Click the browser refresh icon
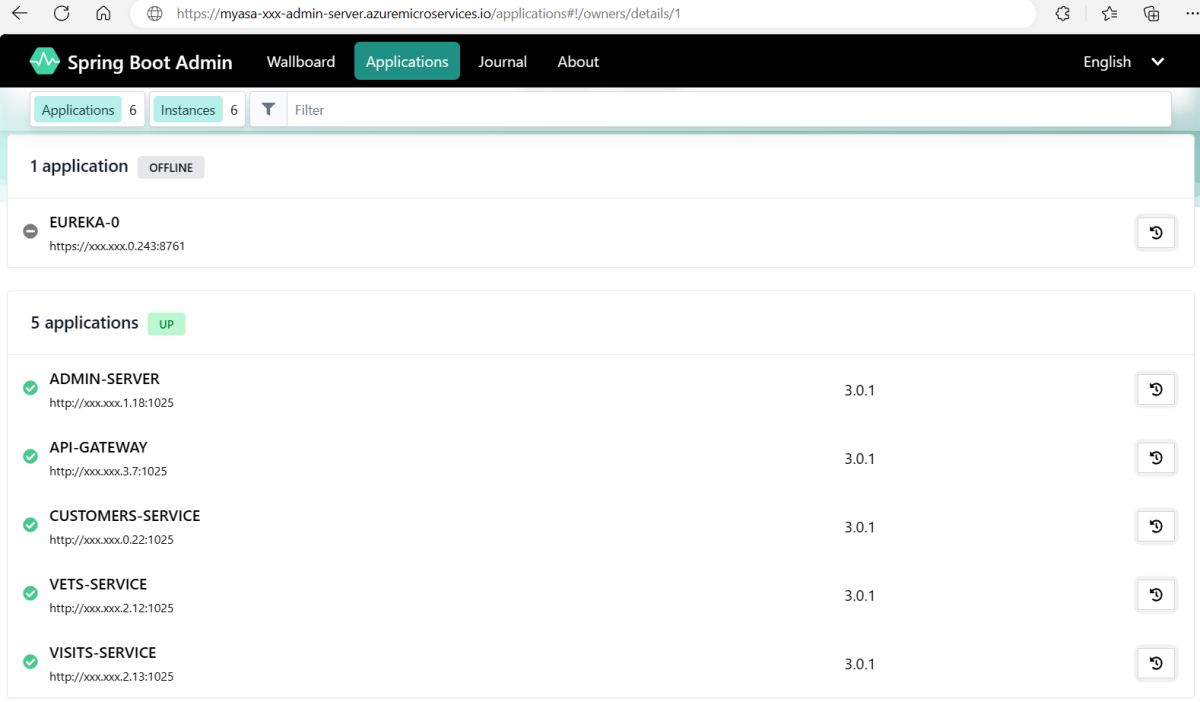The width and height of the screenshot is (1200, 702). (62, 14)
